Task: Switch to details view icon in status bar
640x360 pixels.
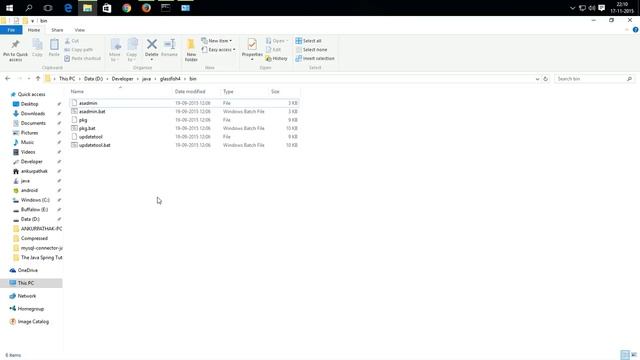Action: click(624, 355)
